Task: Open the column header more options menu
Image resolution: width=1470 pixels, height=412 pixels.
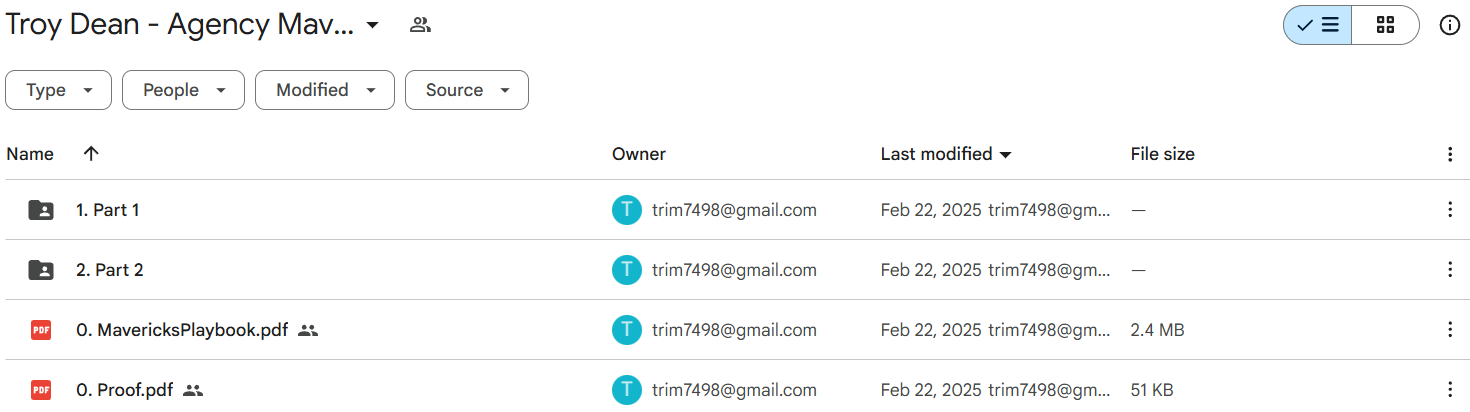Action: [1450, 154]
